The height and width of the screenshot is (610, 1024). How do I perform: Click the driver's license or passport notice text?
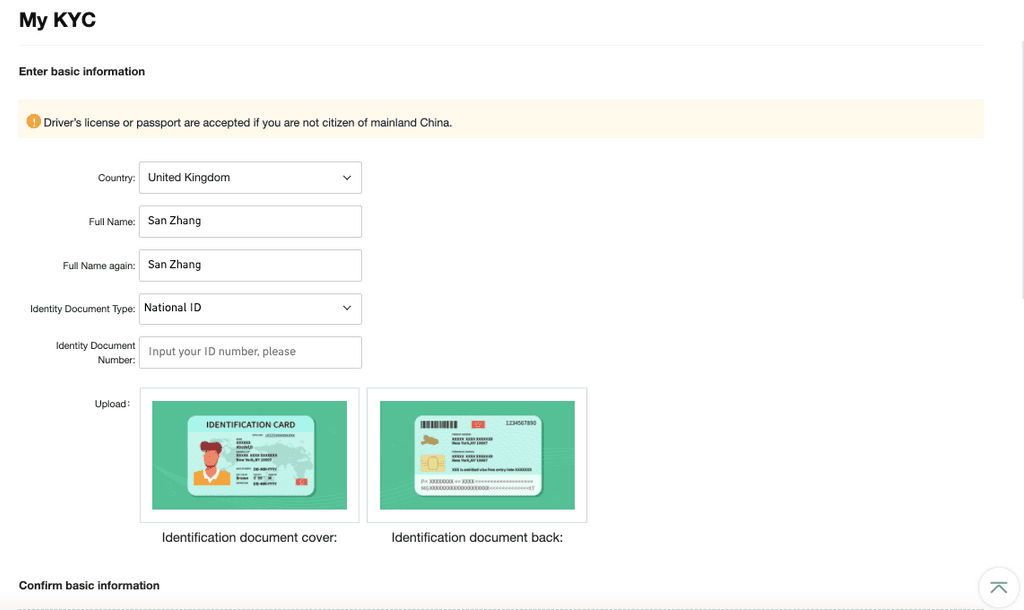click(x=248, y=123)
